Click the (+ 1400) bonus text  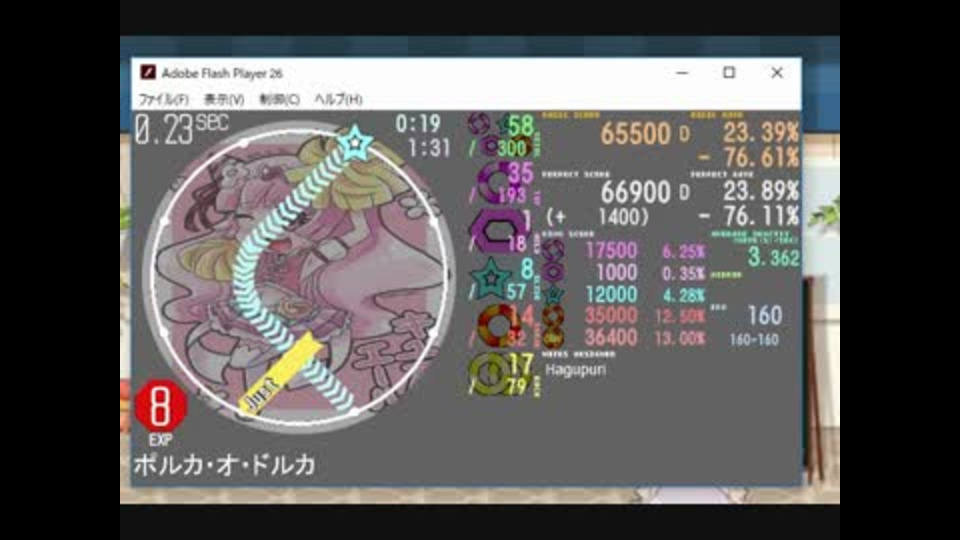pos(597,217)
